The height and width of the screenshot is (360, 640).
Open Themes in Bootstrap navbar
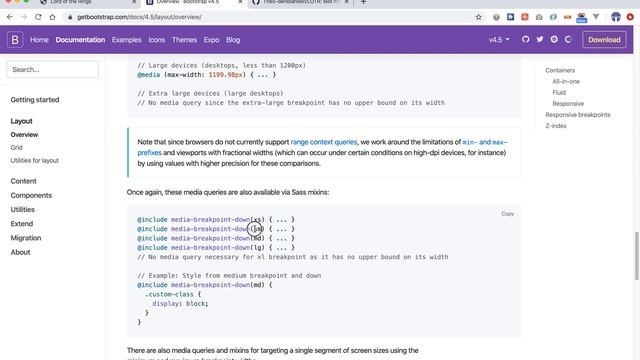pos(184,40)
